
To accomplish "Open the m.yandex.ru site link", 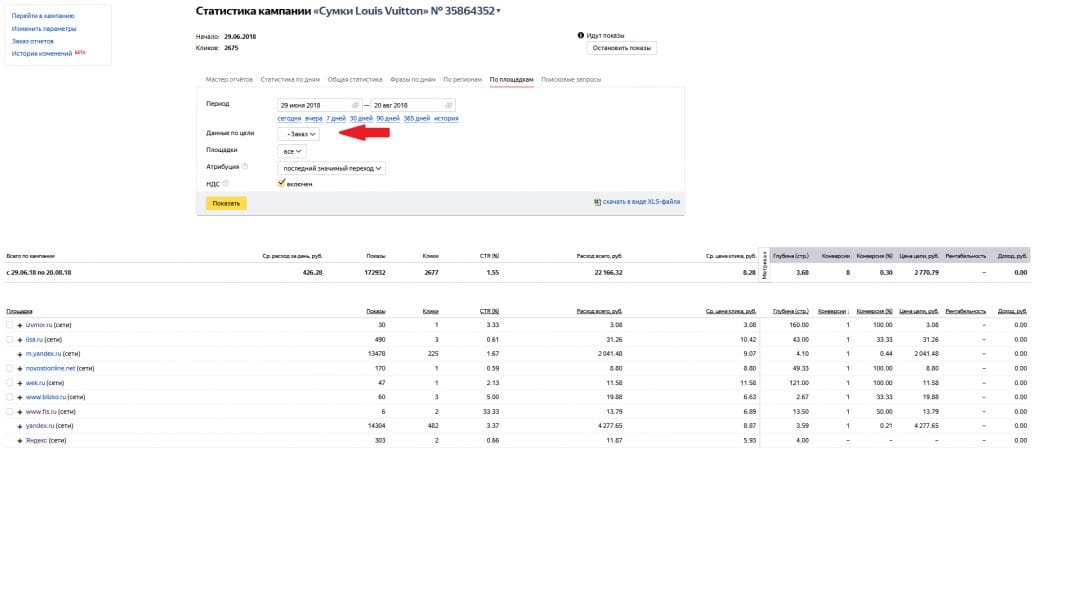I will point(43,354).
